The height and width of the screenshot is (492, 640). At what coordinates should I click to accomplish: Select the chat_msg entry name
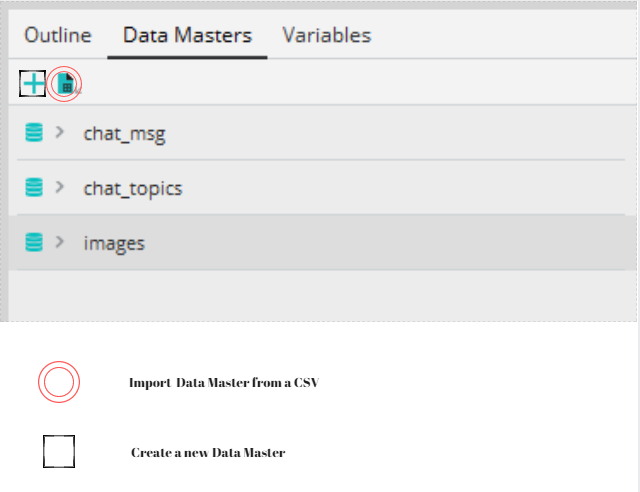click(x=124, y=134)
